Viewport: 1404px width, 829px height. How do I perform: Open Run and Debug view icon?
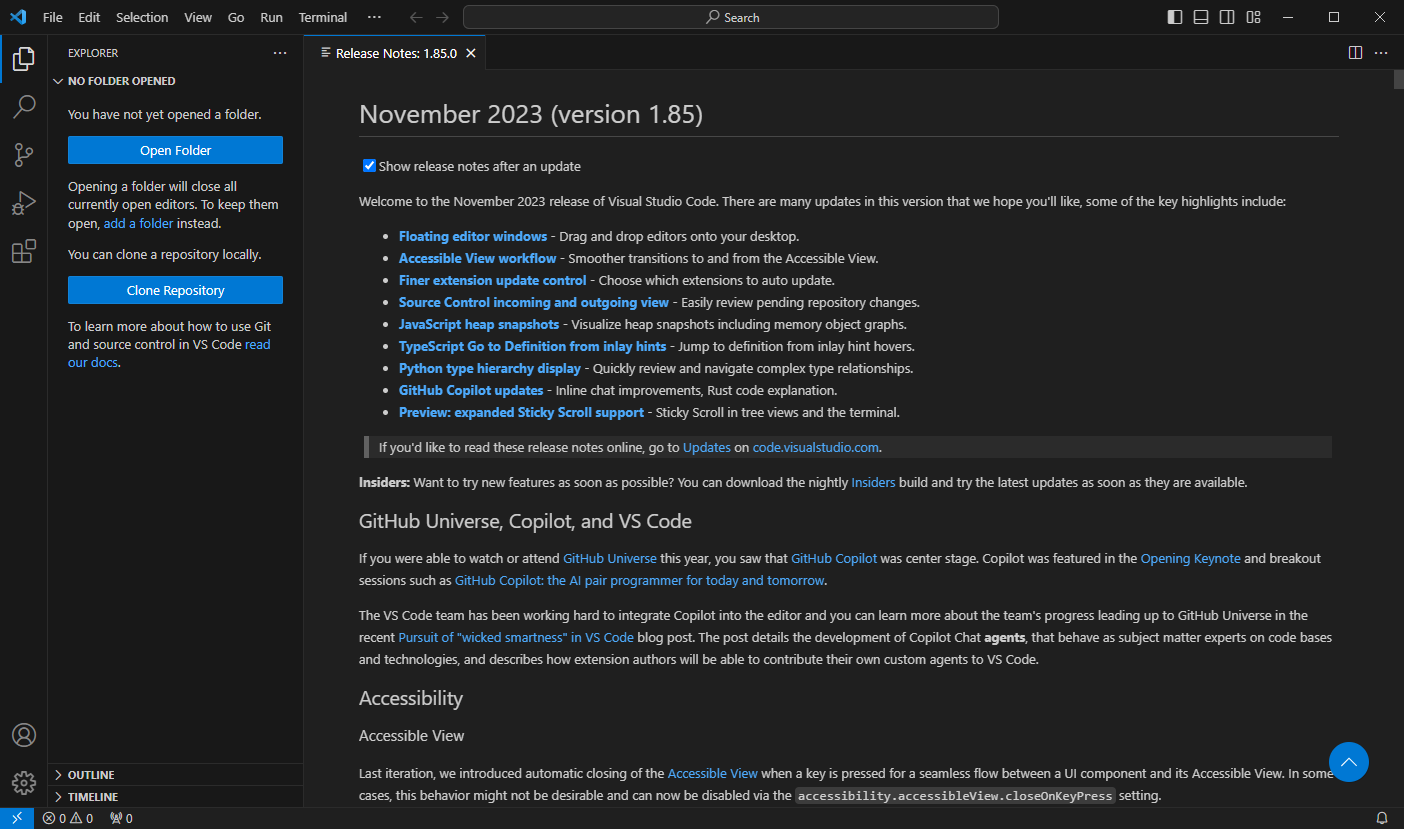coord(24,203)
